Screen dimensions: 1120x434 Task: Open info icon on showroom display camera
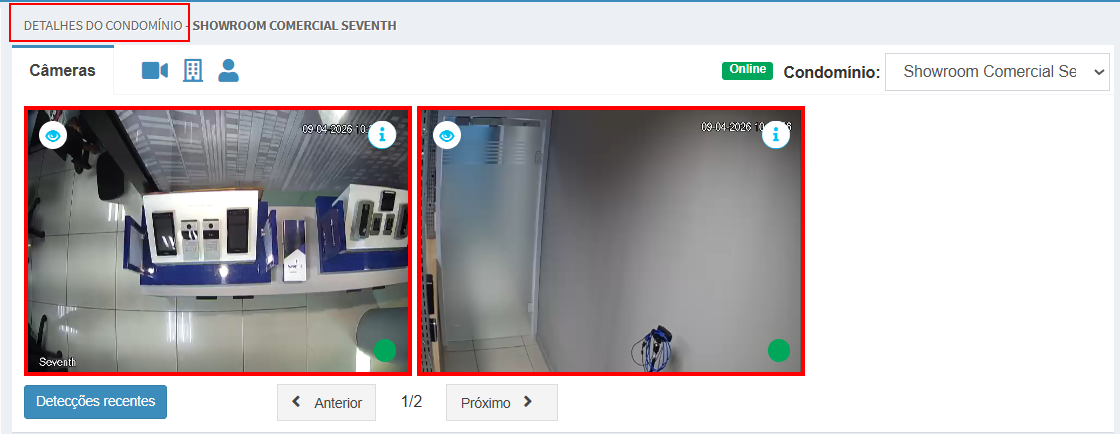382,135
